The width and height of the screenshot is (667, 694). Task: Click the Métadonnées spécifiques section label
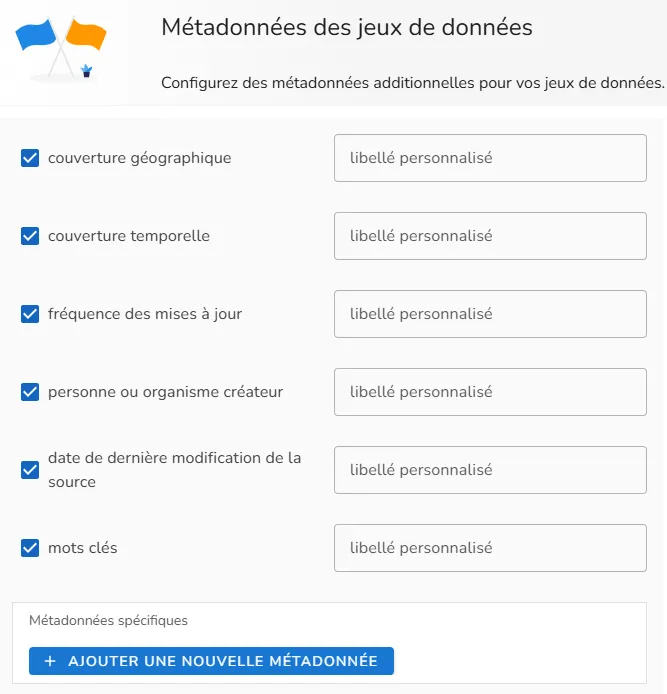[x=108, y=621]
